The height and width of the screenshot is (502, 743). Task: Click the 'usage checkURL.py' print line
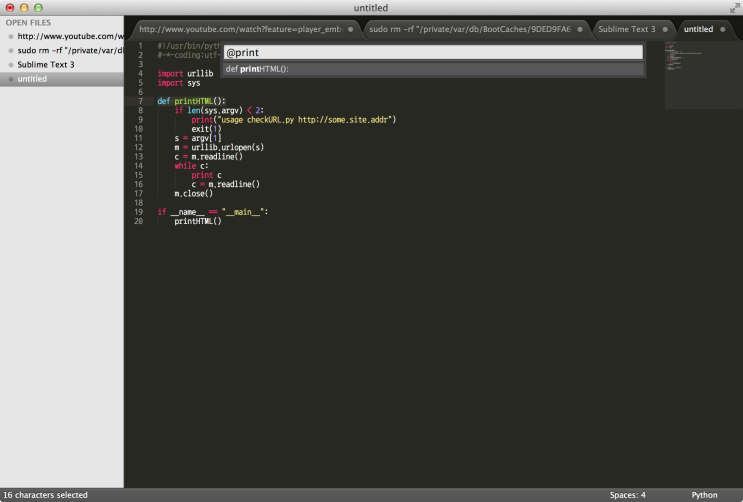point(293,120)
